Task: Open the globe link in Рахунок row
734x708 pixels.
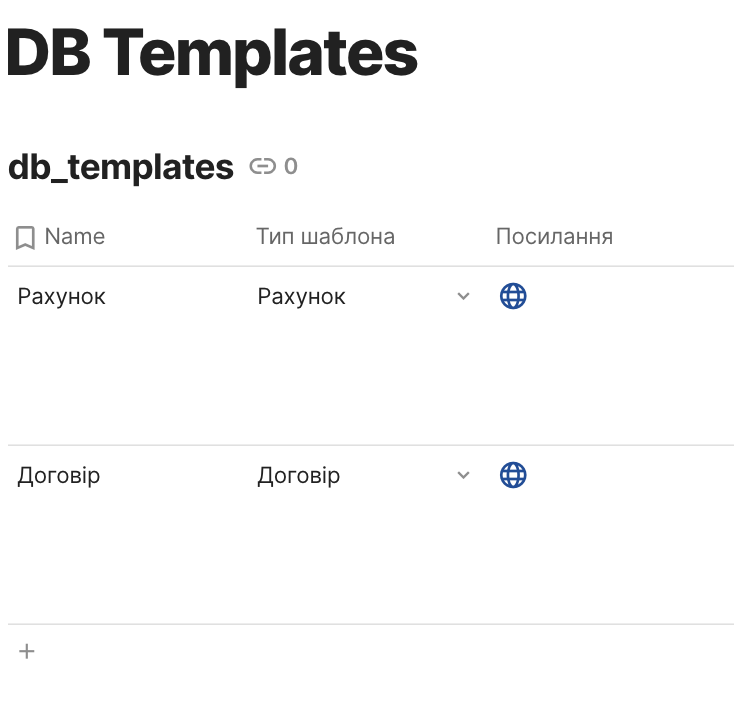Action: [512, 296]
